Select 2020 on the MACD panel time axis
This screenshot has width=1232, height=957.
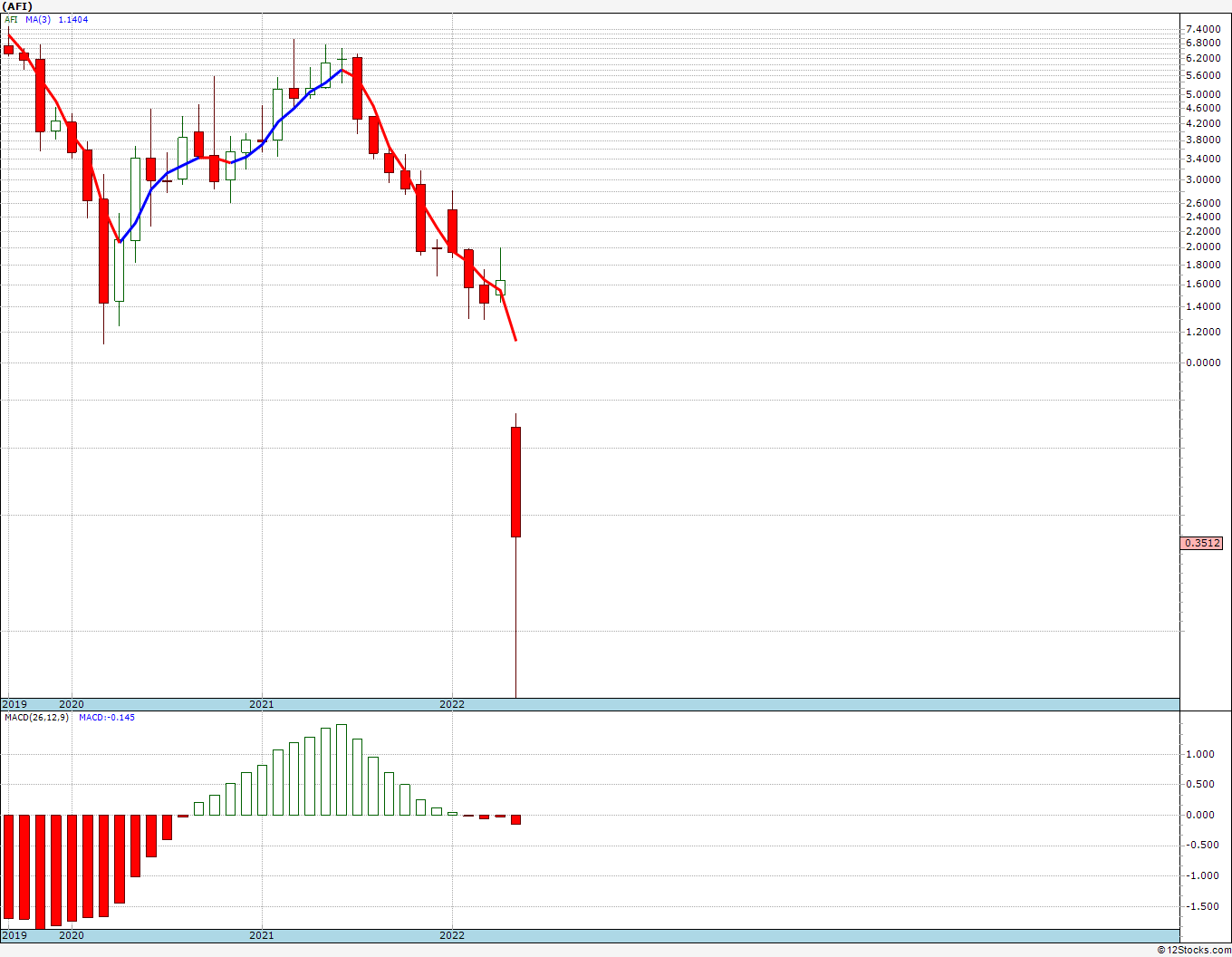[x=72, y=935]
